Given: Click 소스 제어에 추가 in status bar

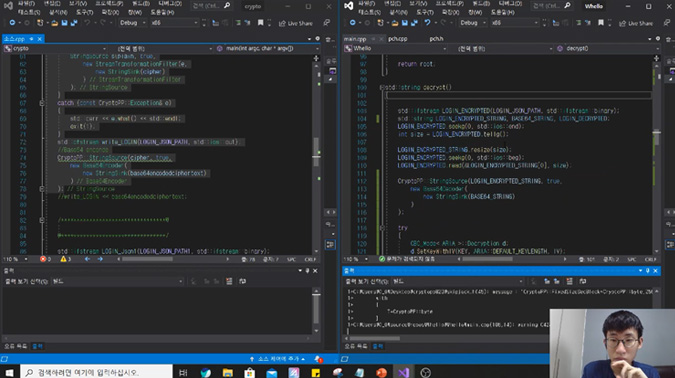Looking at the screenshot, I should point(278,359).
